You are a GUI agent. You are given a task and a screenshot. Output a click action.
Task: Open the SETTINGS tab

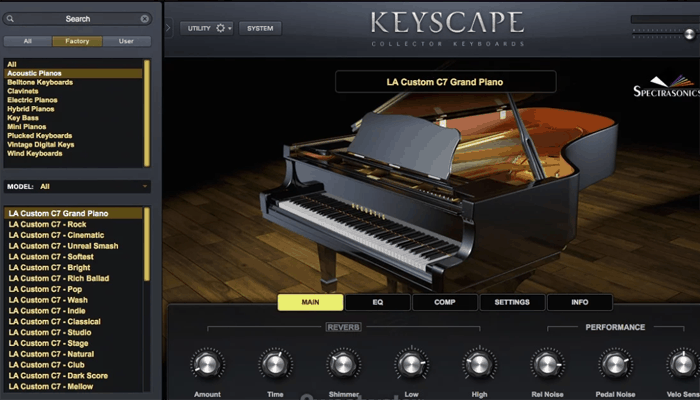[512, 302]
